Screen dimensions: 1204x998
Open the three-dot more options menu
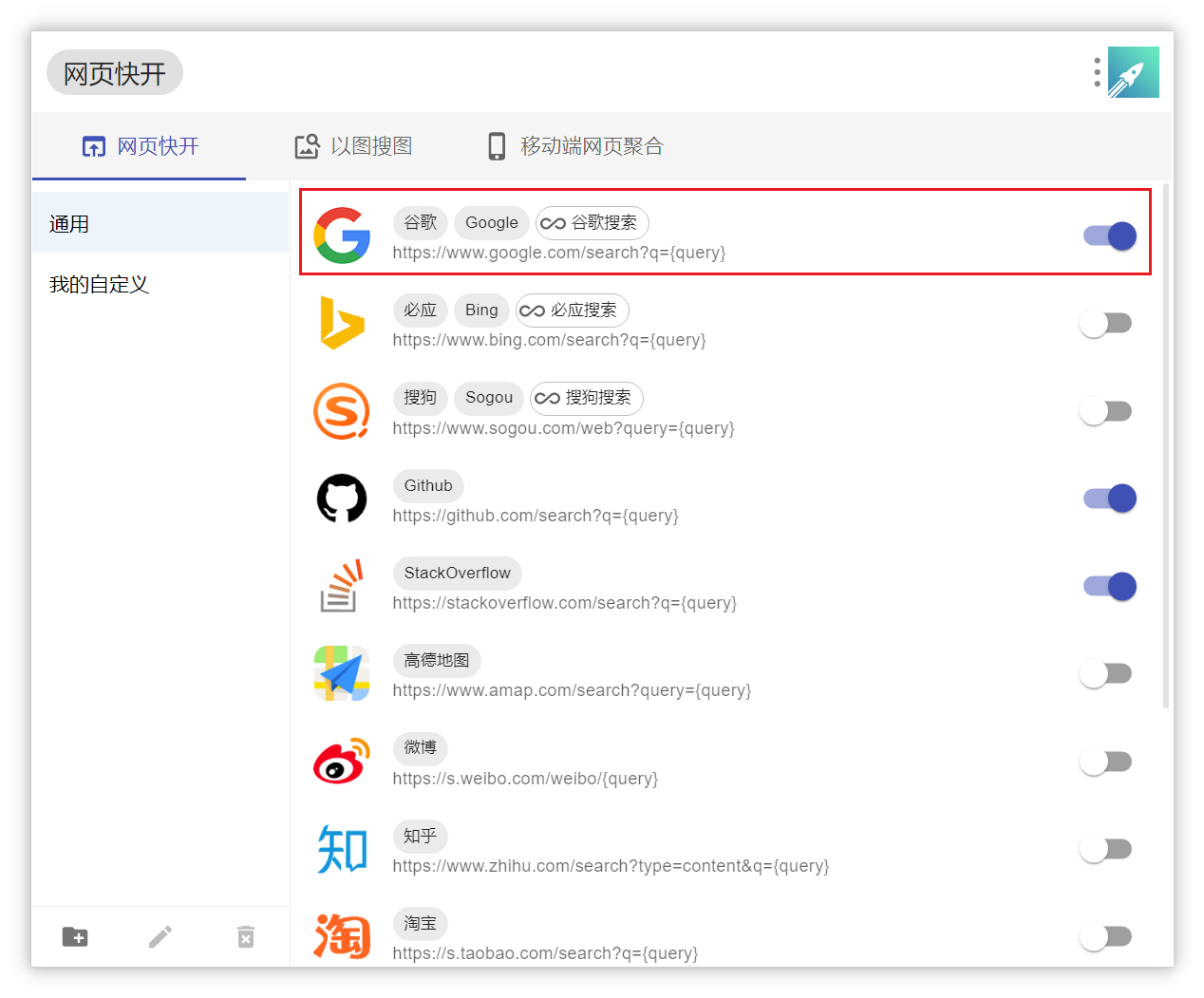point(1097,72)
